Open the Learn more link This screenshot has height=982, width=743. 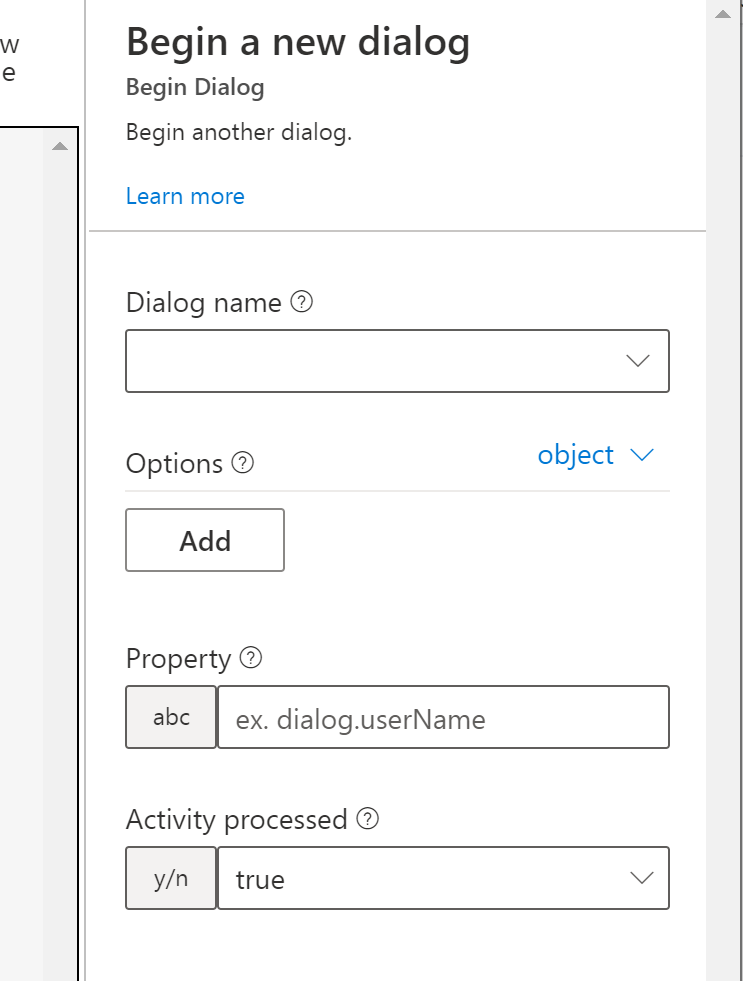click(x=185, y=196)
